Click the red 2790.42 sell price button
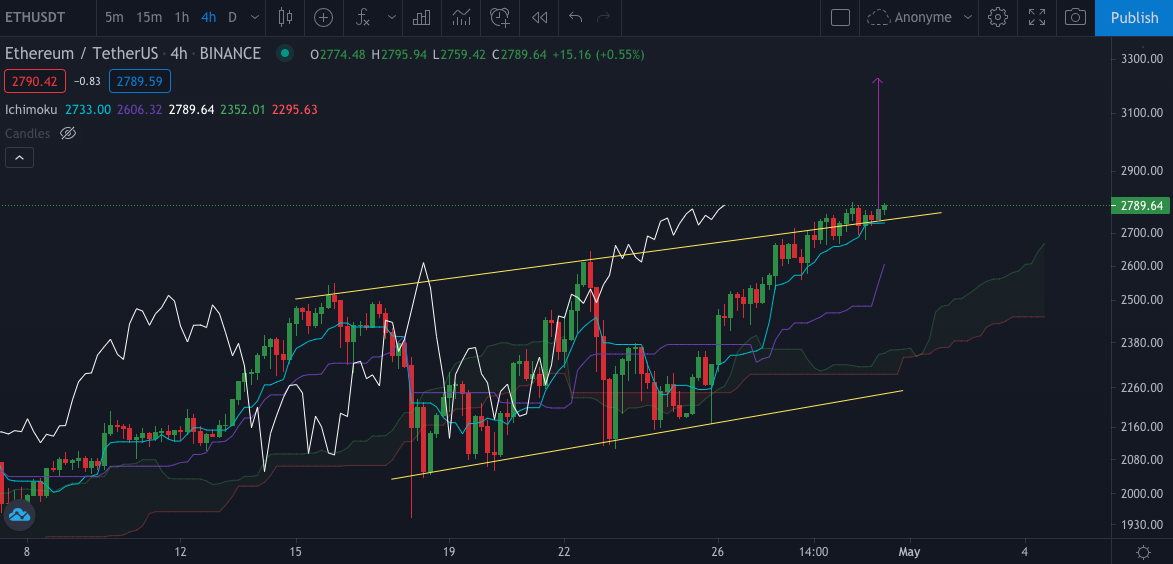 point(35,81)
